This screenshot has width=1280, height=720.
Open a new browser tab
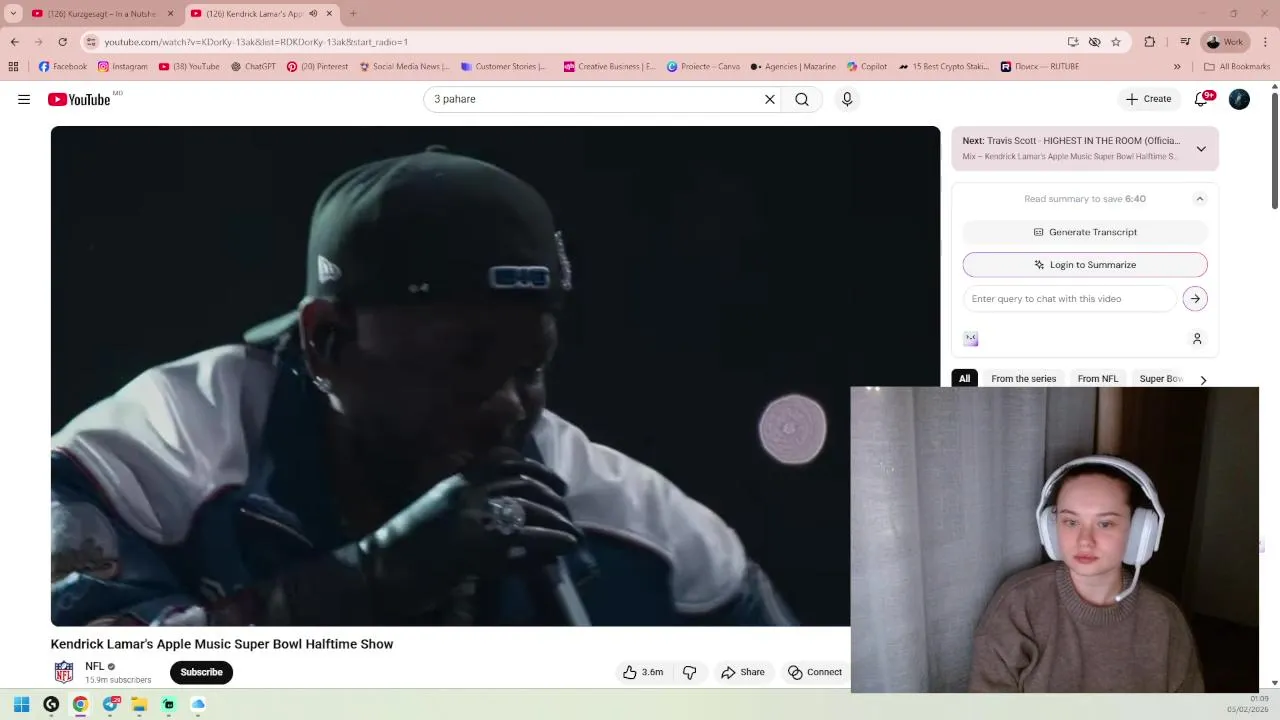[x=353, y=14]
